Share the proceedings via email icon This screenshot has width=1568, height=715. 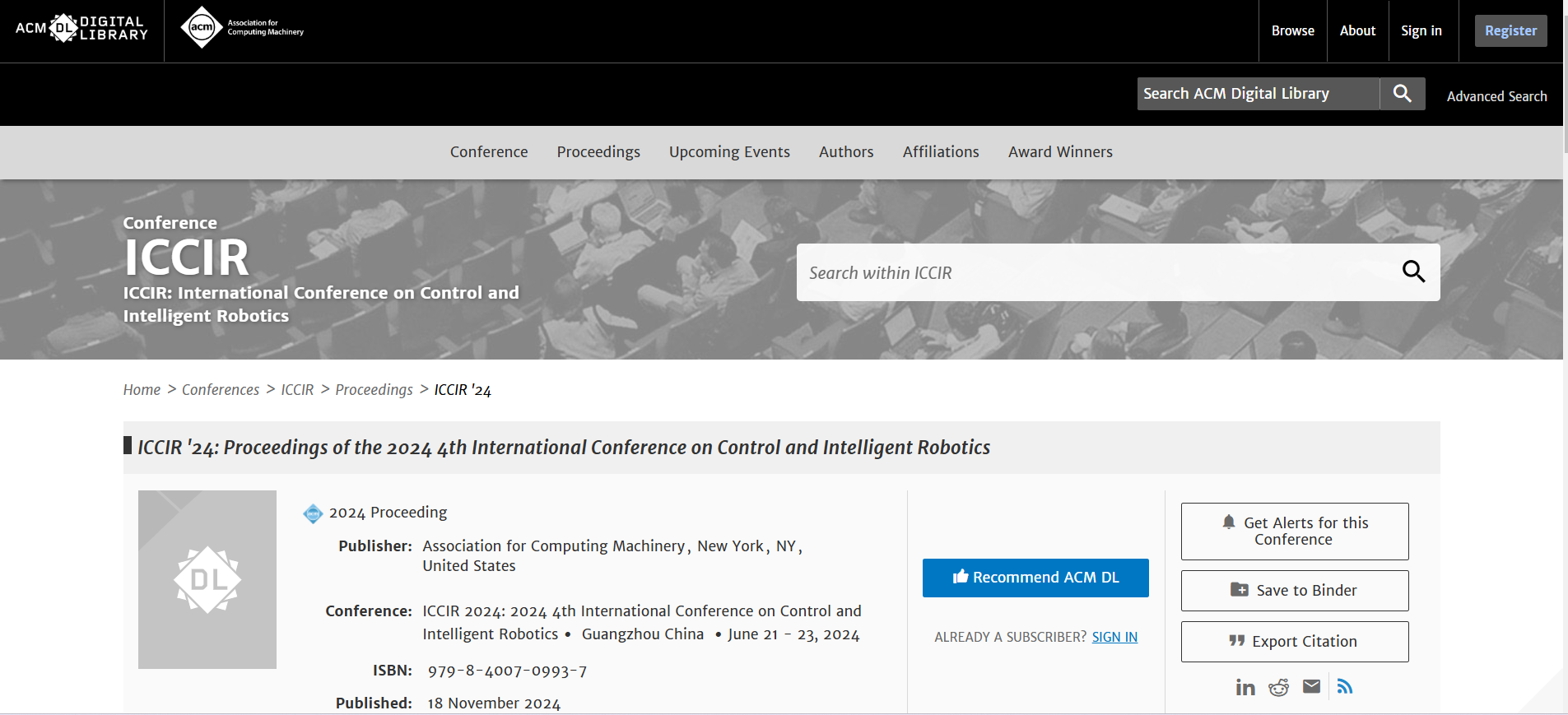pyautogui.click(x=1311, y=686)
